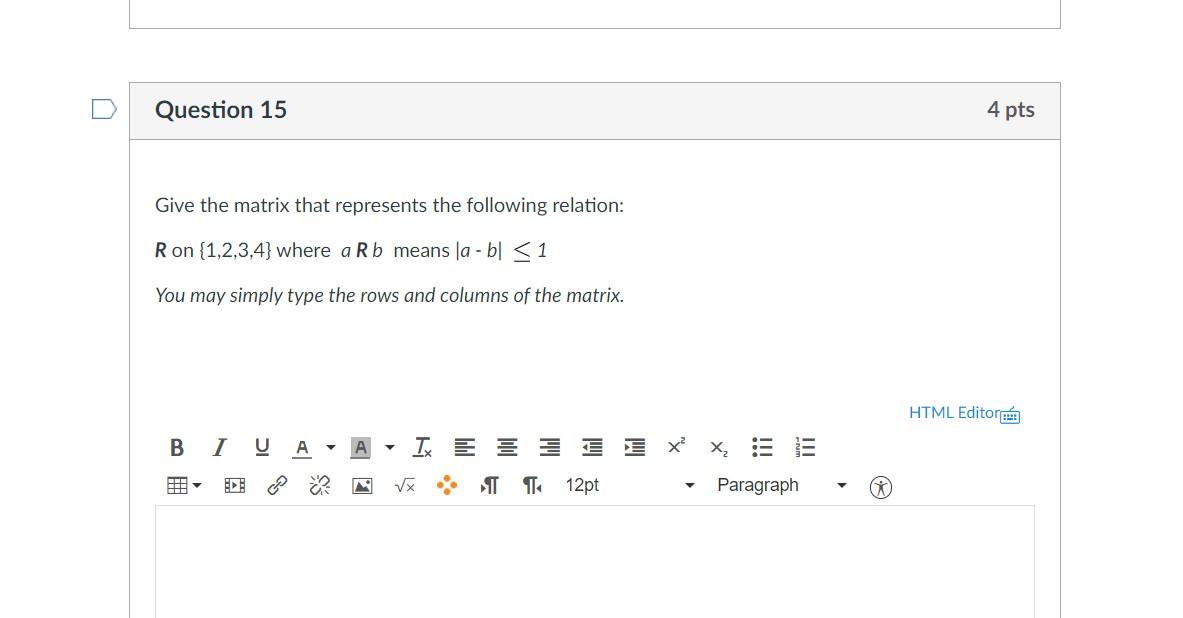Insert a bulleted list
Screen dimensions: 1183x618
coord(762,447)
